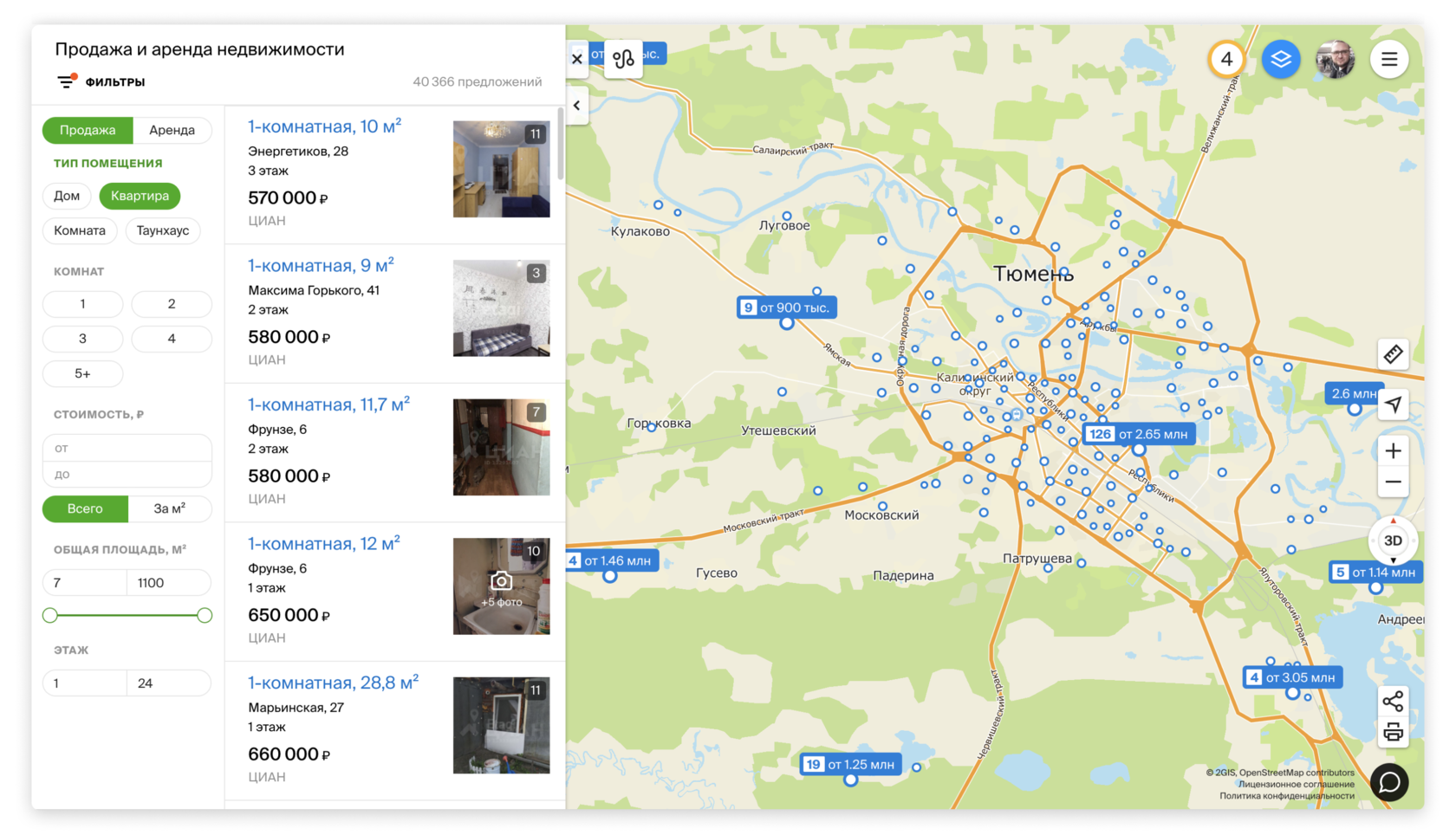Open listing 1-комнатная, 12 м²

point(324,544)
